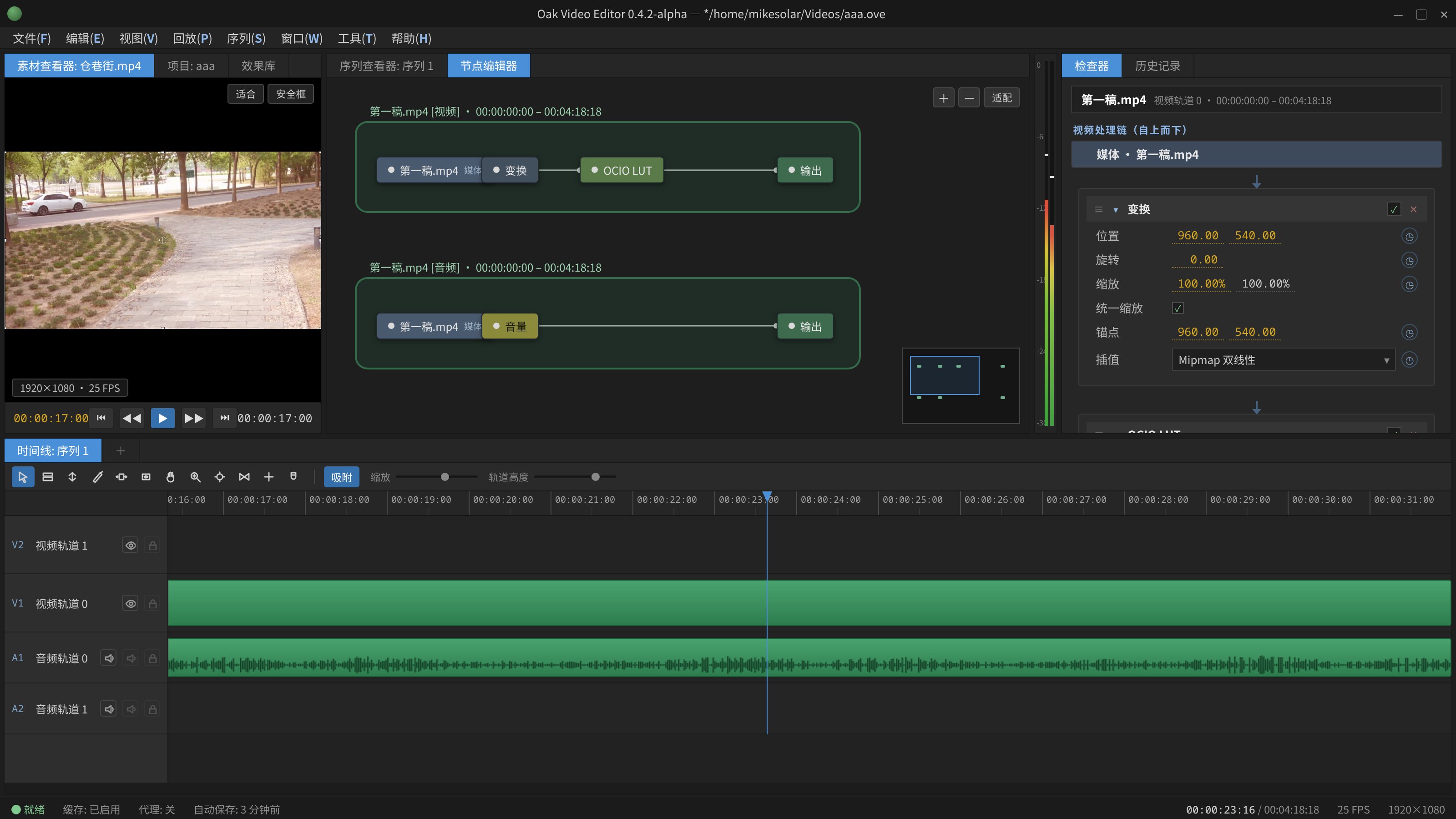Grab the 变换 effect drag handle

[1099, 209]
